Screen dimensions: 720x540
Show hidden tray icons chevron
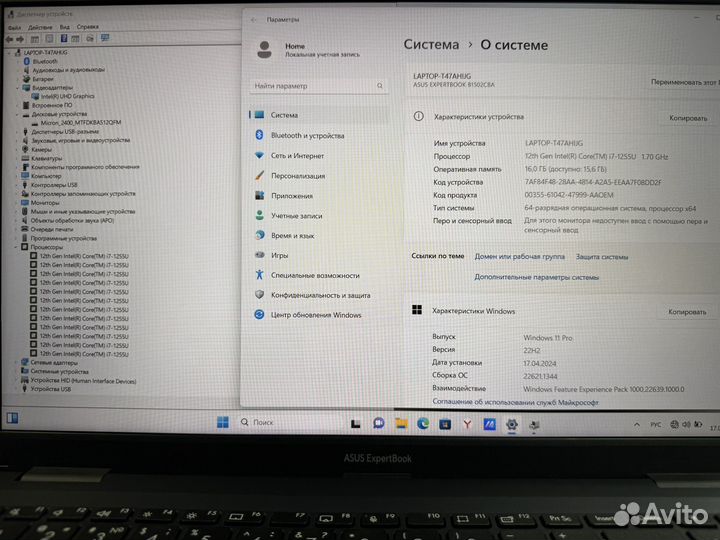click(637, 424)
